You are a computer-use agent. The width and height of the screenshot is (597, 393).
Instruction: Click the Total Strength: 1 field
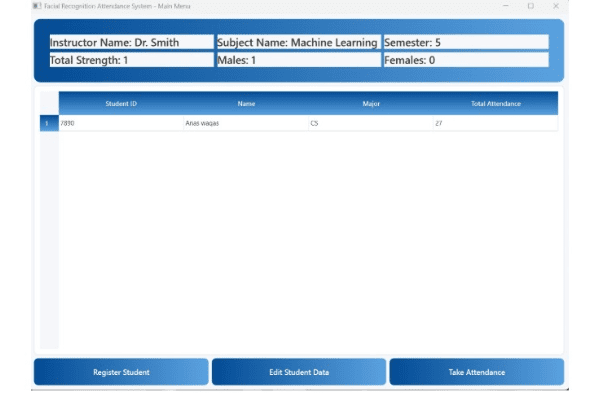click(132, 60)
